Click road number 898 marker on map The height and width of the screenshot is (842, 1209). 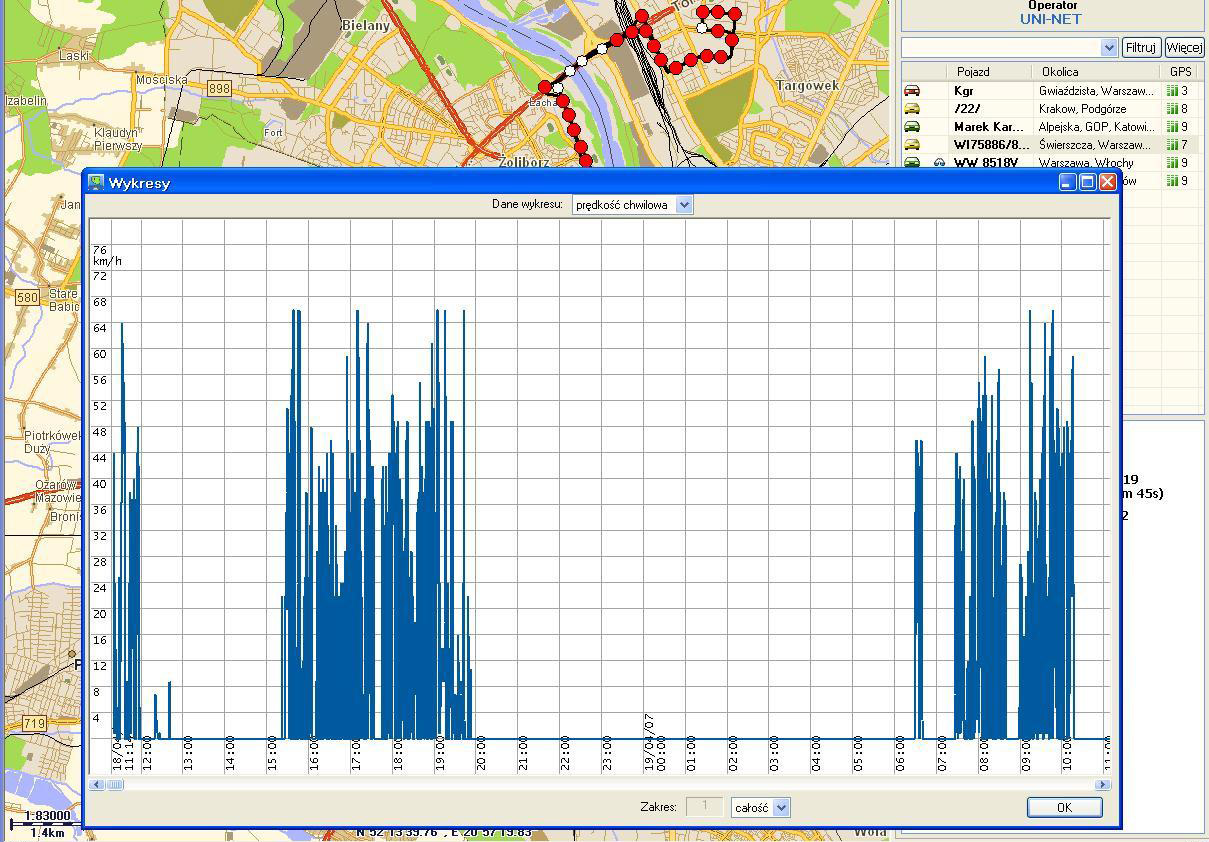(219, 89)
